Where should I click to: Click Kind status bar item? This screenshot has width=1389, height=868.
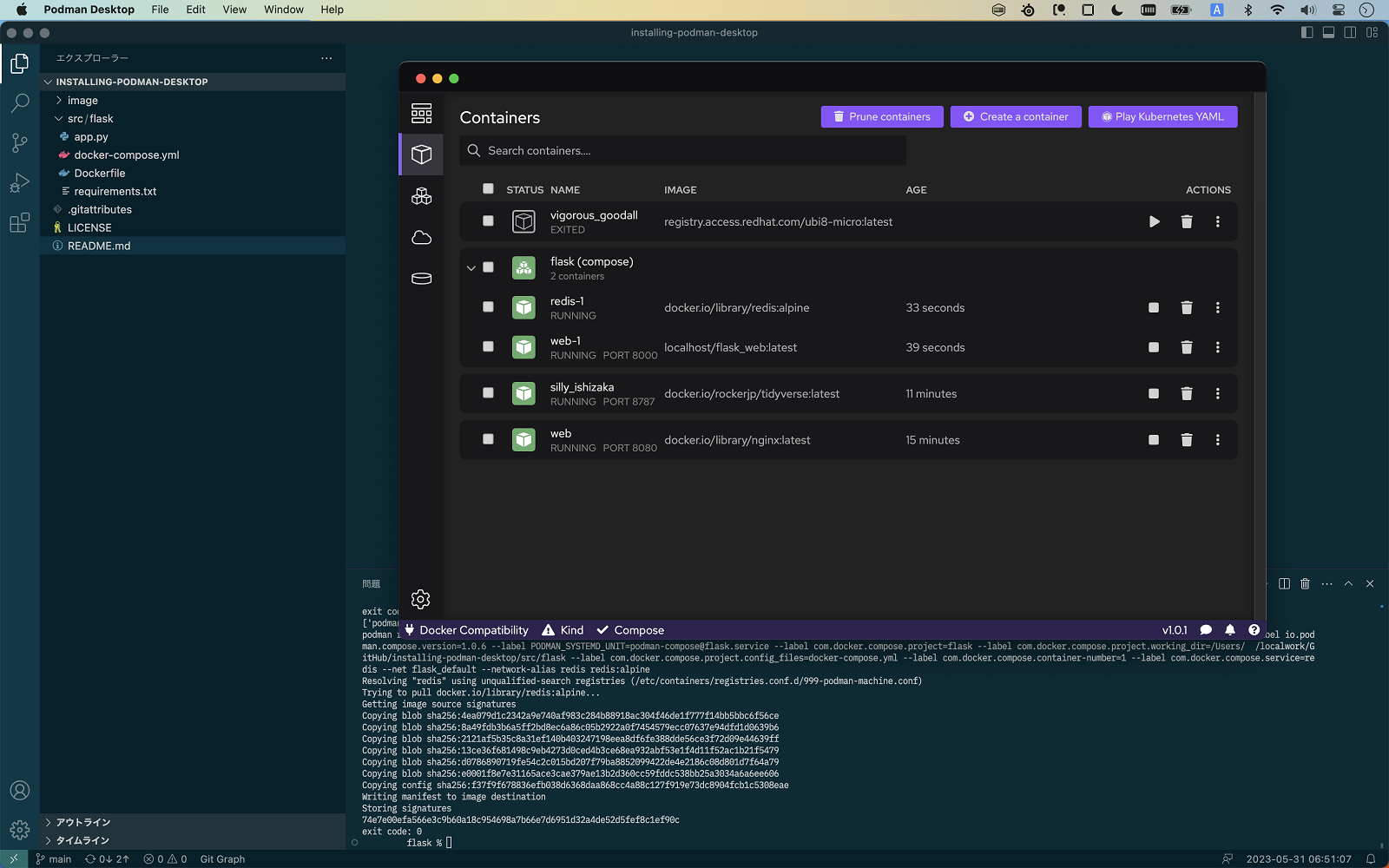(563, 630)
